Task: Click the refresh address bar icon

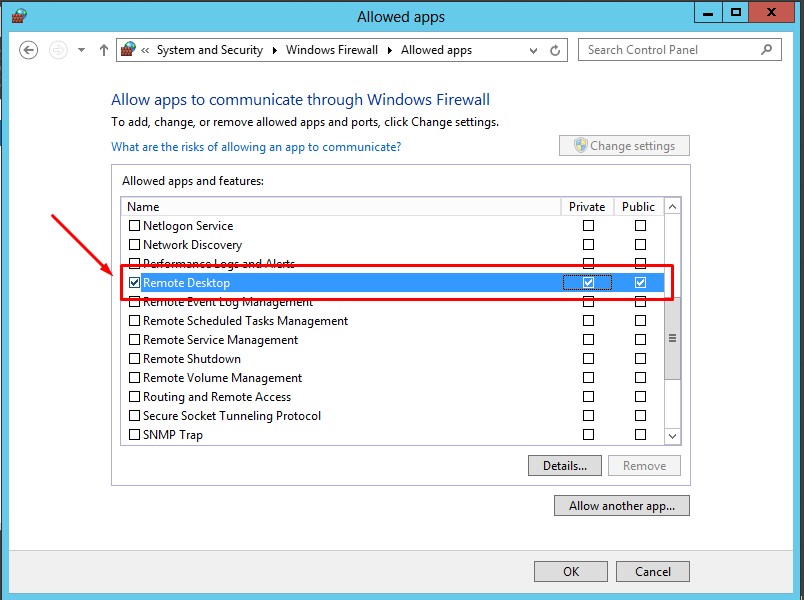Action: coord(558,50)
